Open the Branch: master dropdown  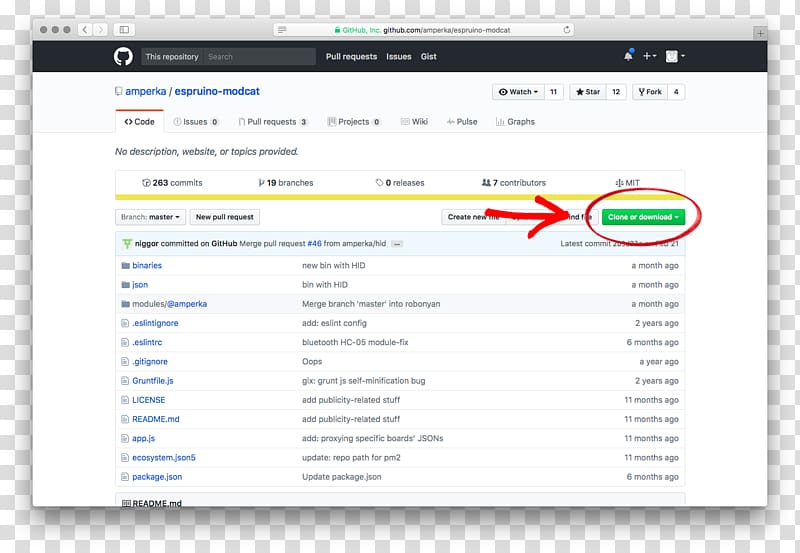pyautogui.click(x=151, y=217)
